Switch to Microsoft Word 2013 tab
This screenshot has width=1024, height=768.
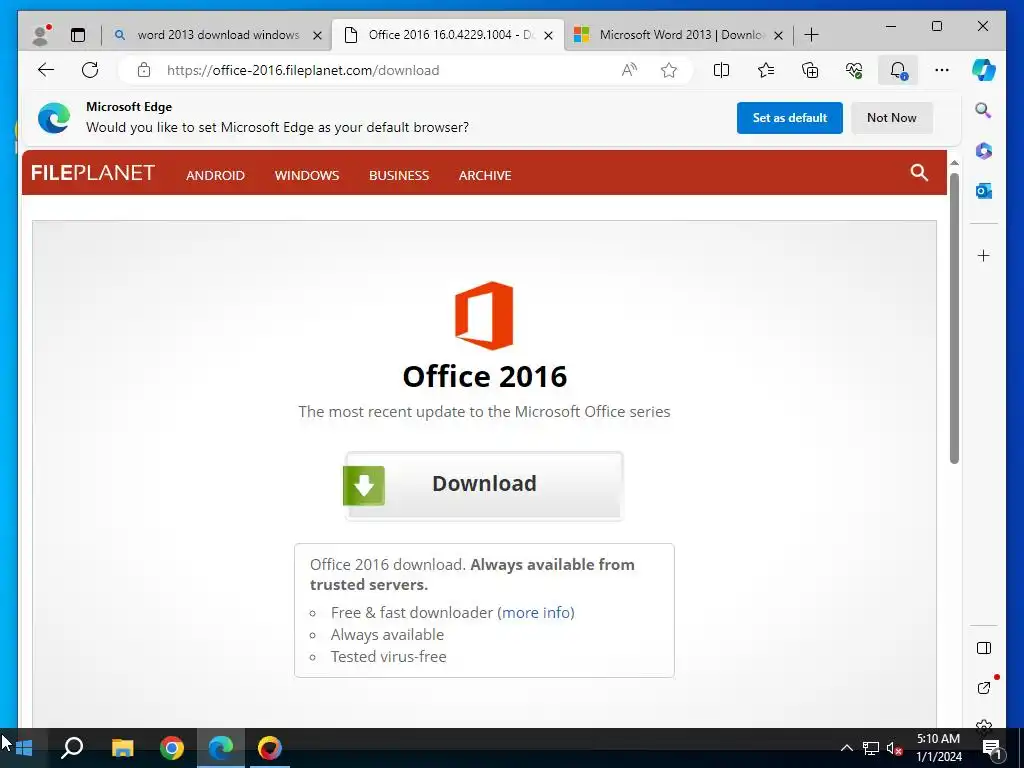click(680, 35)
